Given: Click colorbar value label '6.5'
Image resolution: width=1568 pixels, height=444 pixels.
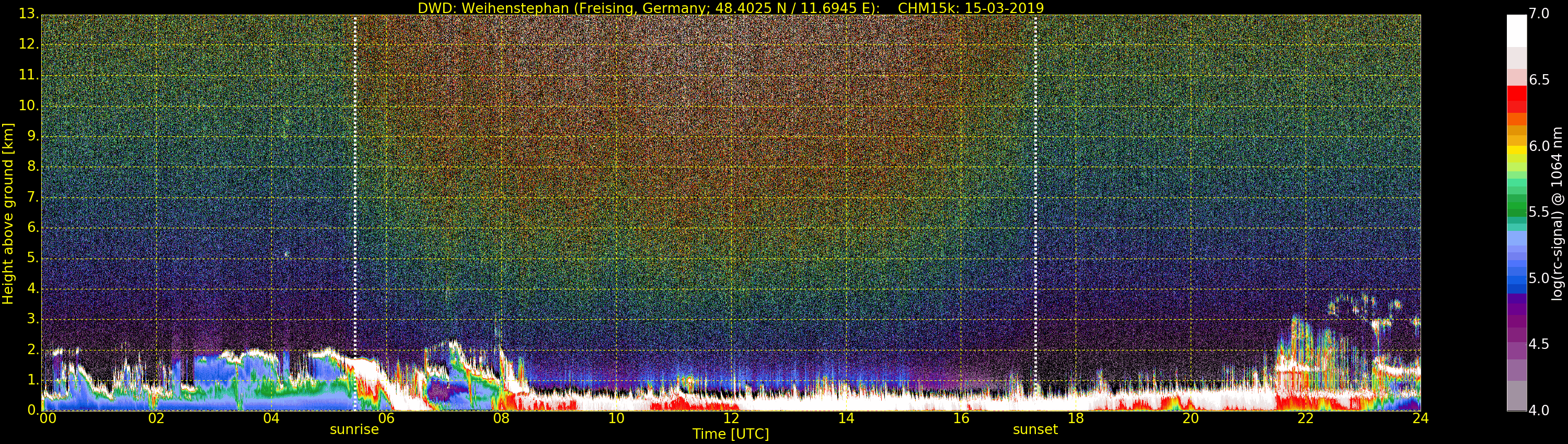Looking at the screenshot, I should pos(1539,80).
